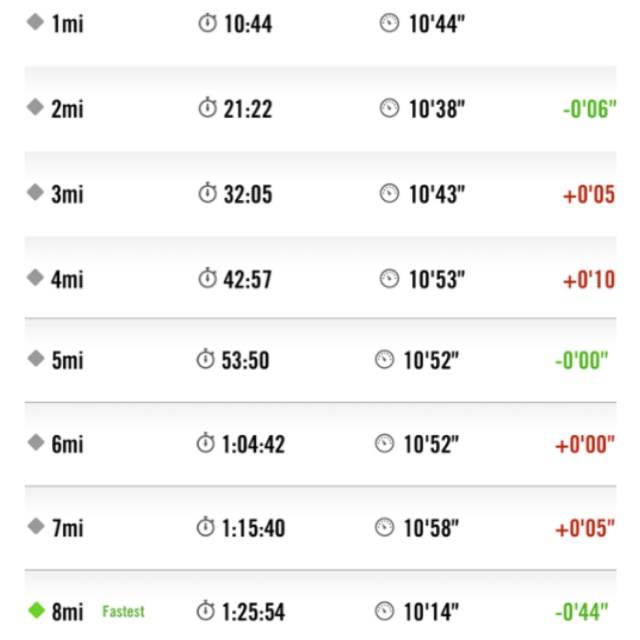Click the 5mi split label
This screenshot has width=640, height=640.
67,361
